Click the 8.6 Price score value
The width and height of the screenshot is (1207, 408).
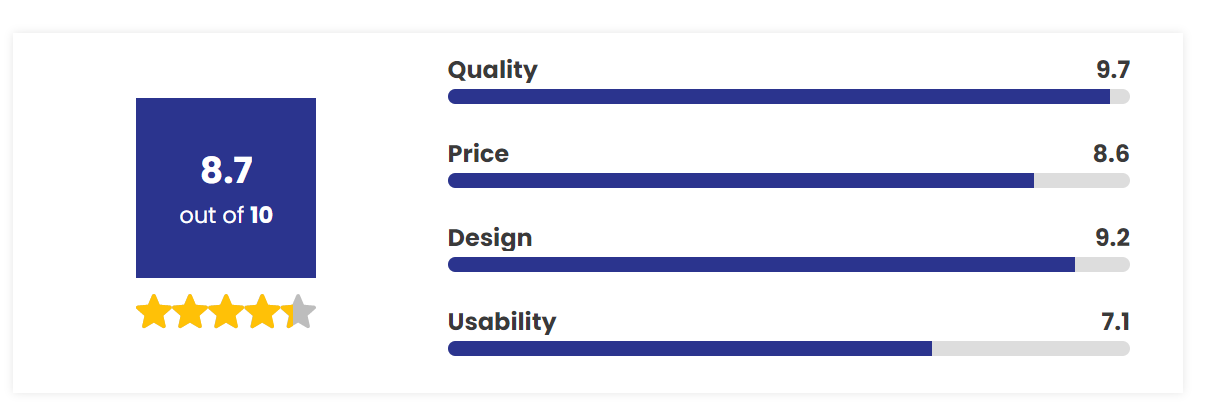[x=1111, y=154]
